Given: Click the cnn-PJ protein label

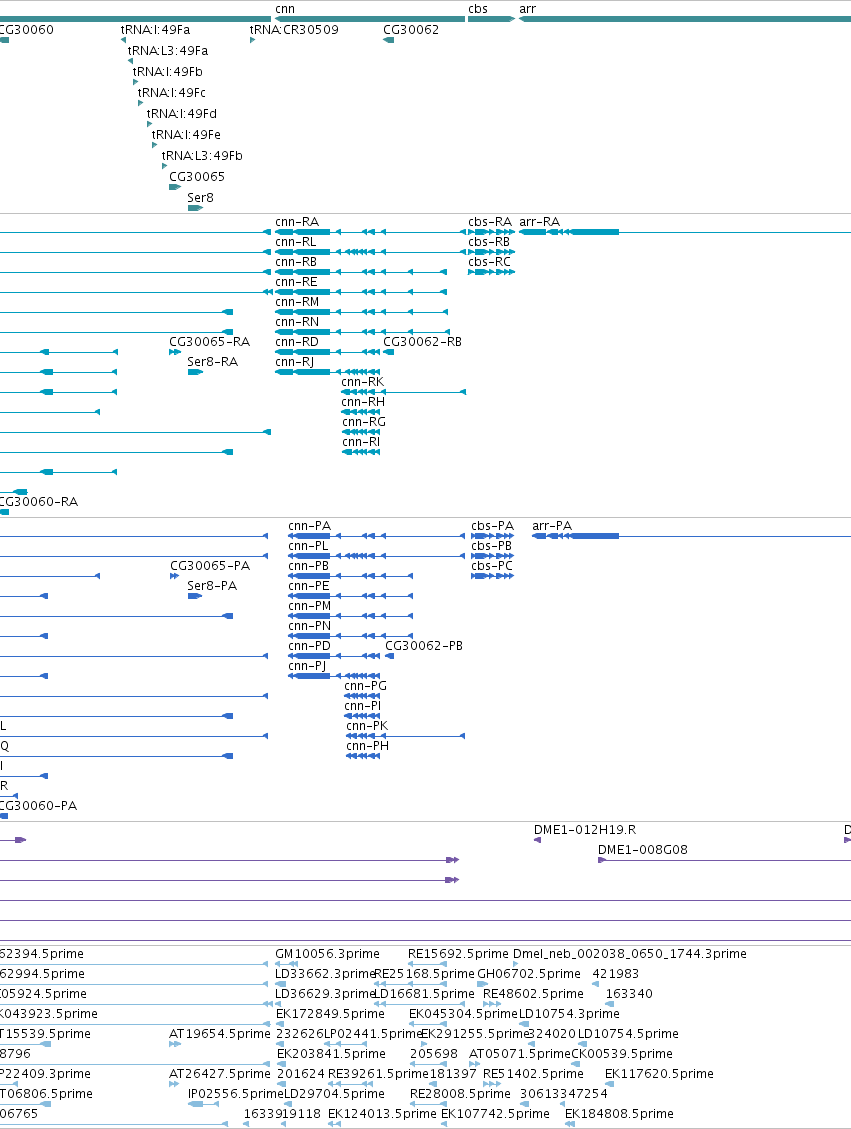Looking at the screenshot, I should 307,666.
